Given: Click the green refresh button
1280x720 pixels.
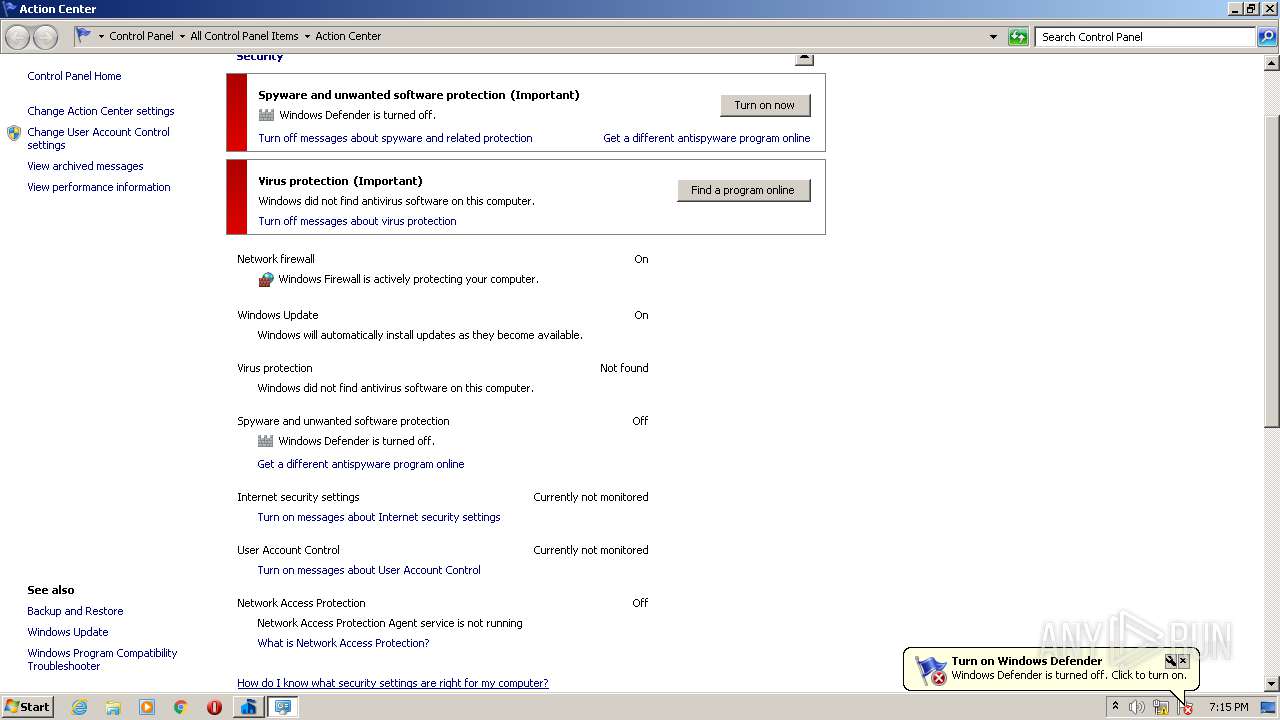Looking at the screenshot, I should 1018,37.
